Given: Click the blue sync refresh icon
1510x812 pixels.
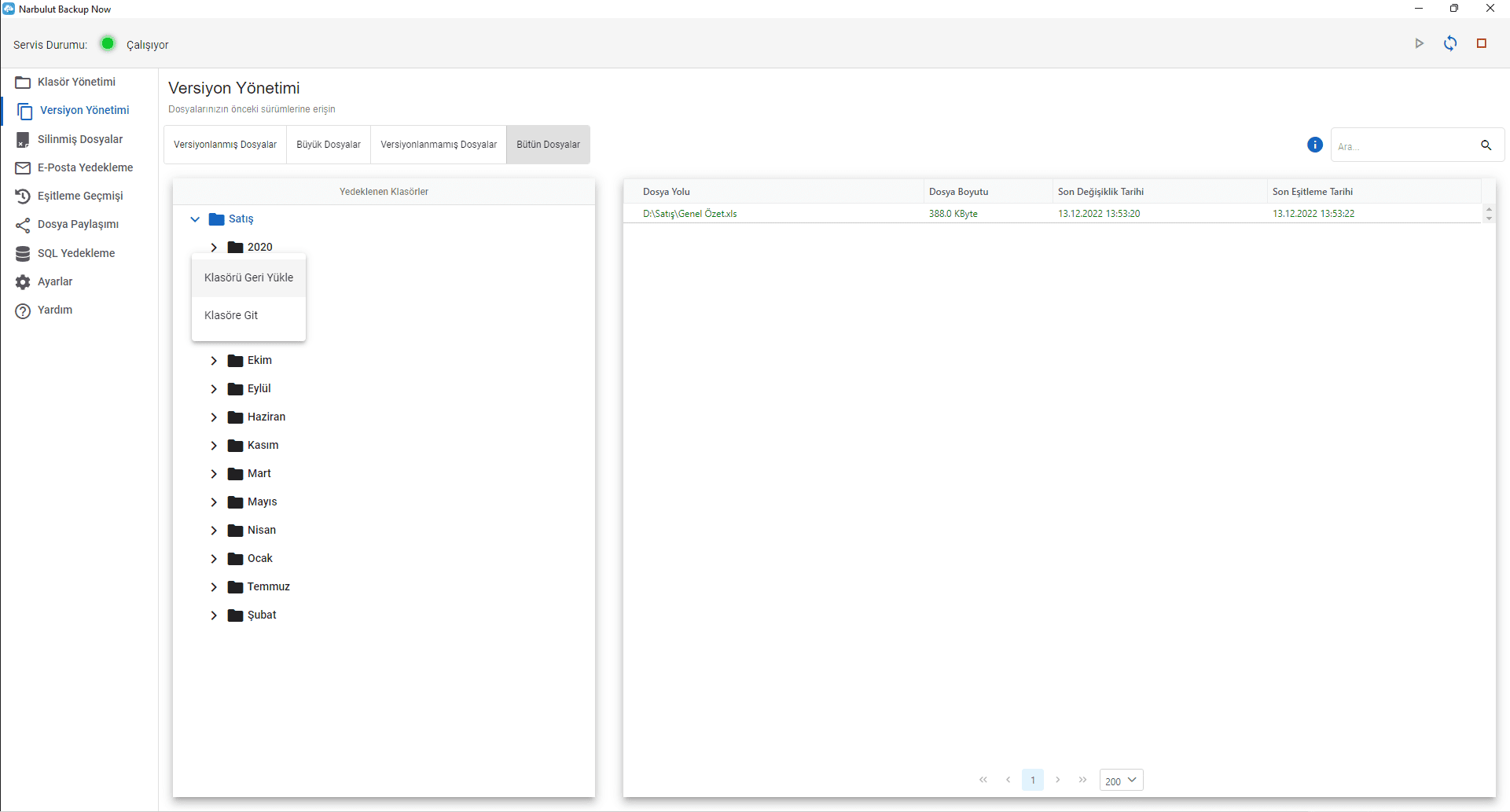Looking at the screenshot, I should pos(1450,44).
